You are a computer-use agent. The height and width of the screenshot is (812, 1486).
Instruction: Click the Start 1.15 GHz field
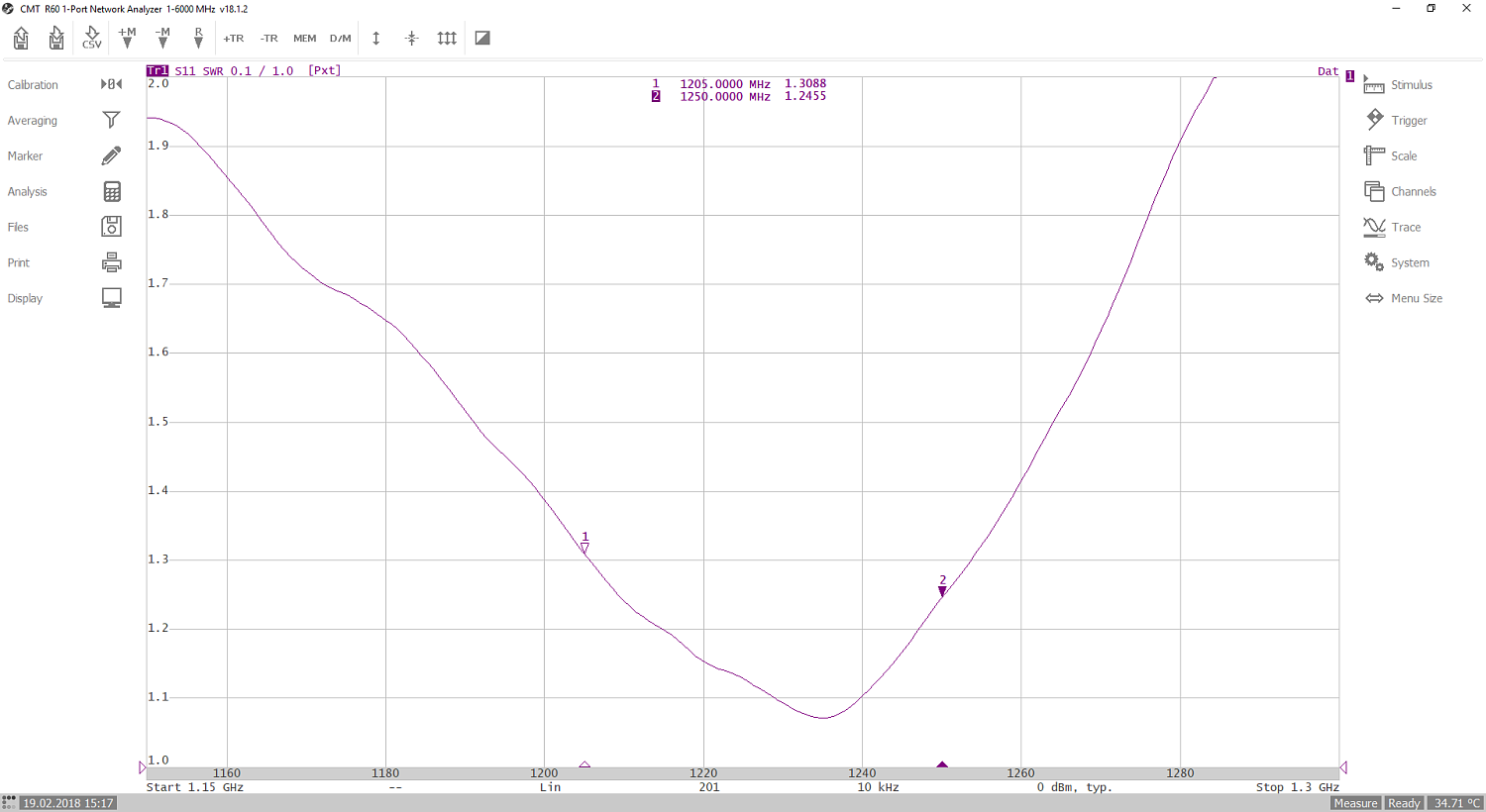click(195, 787)
